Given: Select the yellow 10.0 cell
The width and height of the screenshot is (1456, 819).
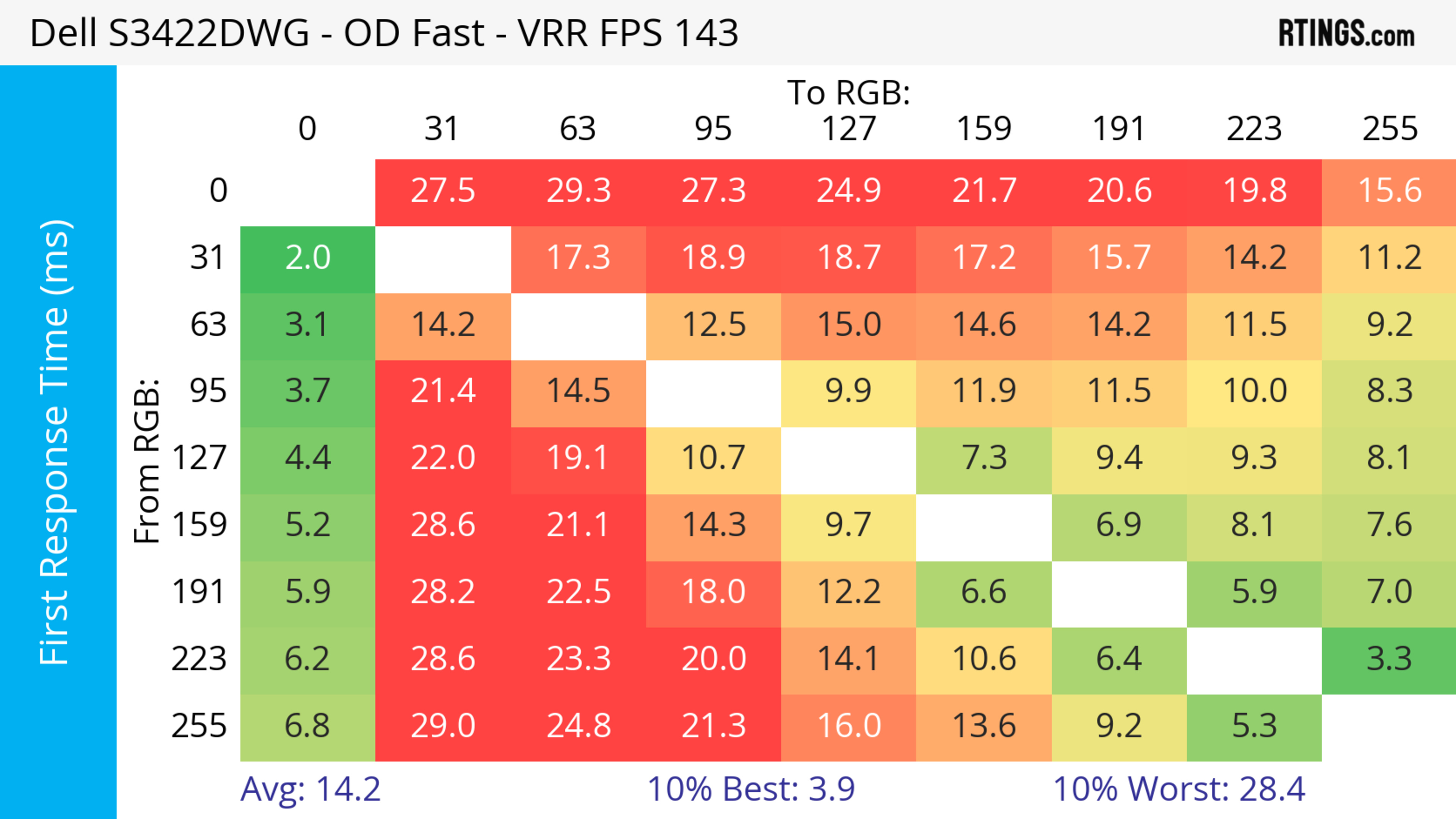Looking at the screenshot, I should (x=1254, y=391).
